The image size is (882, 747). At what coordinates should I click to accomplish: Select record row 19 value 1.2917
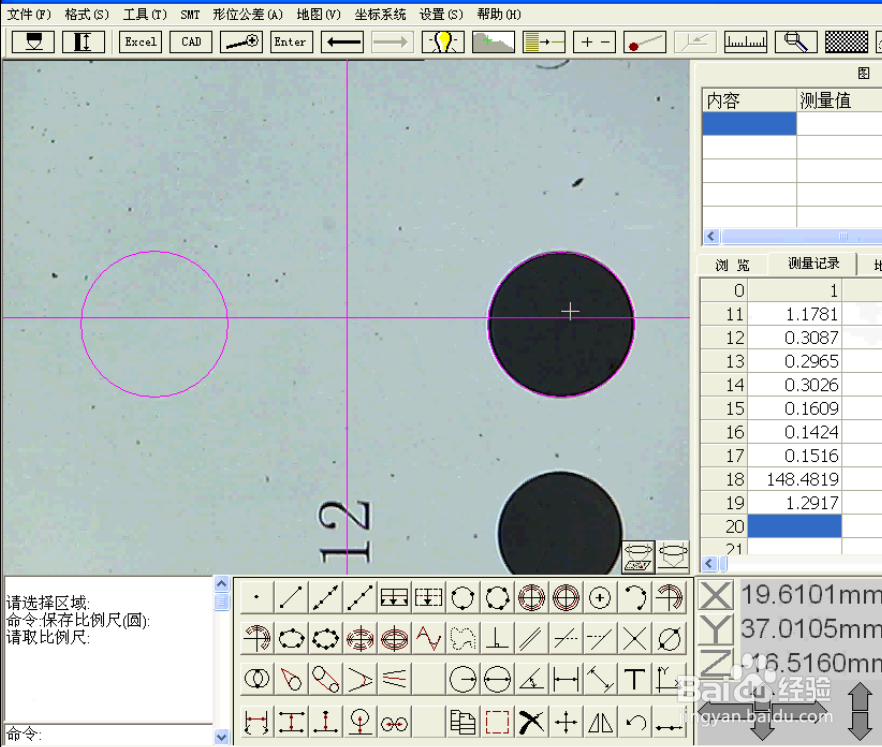point(794,503)
